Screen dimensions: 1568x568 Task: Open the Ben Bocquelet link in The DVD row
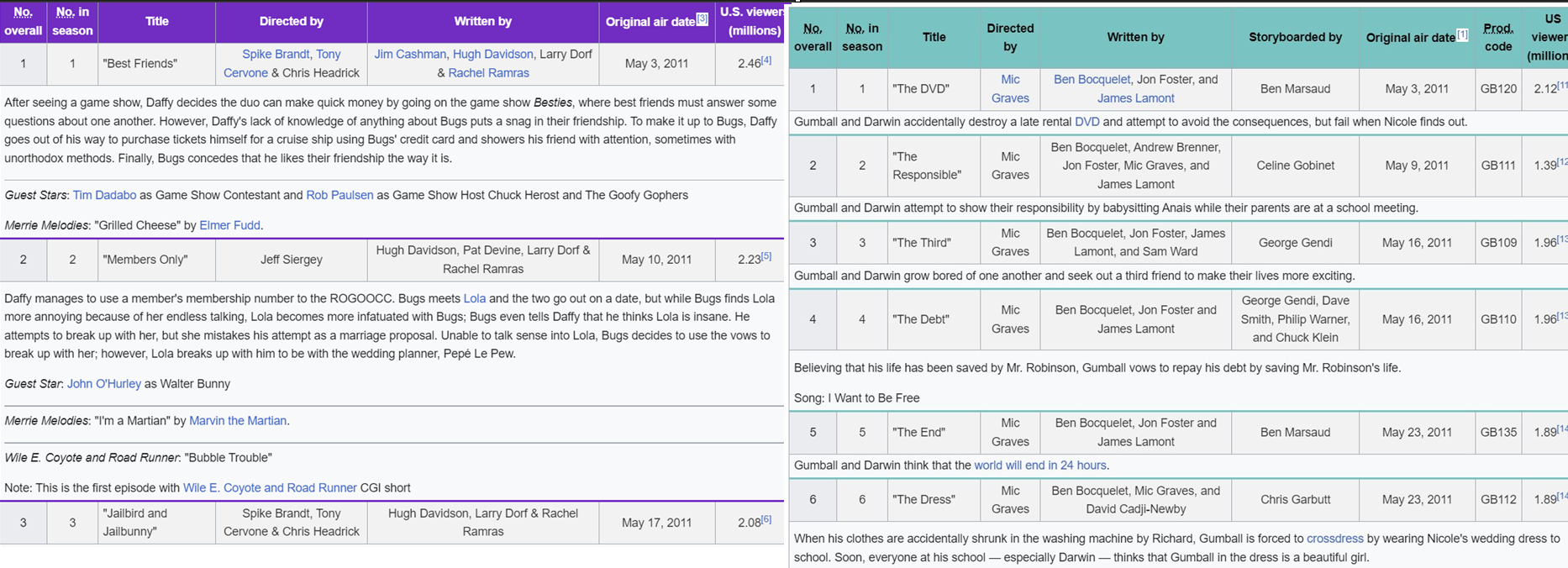click(1092, 79)
